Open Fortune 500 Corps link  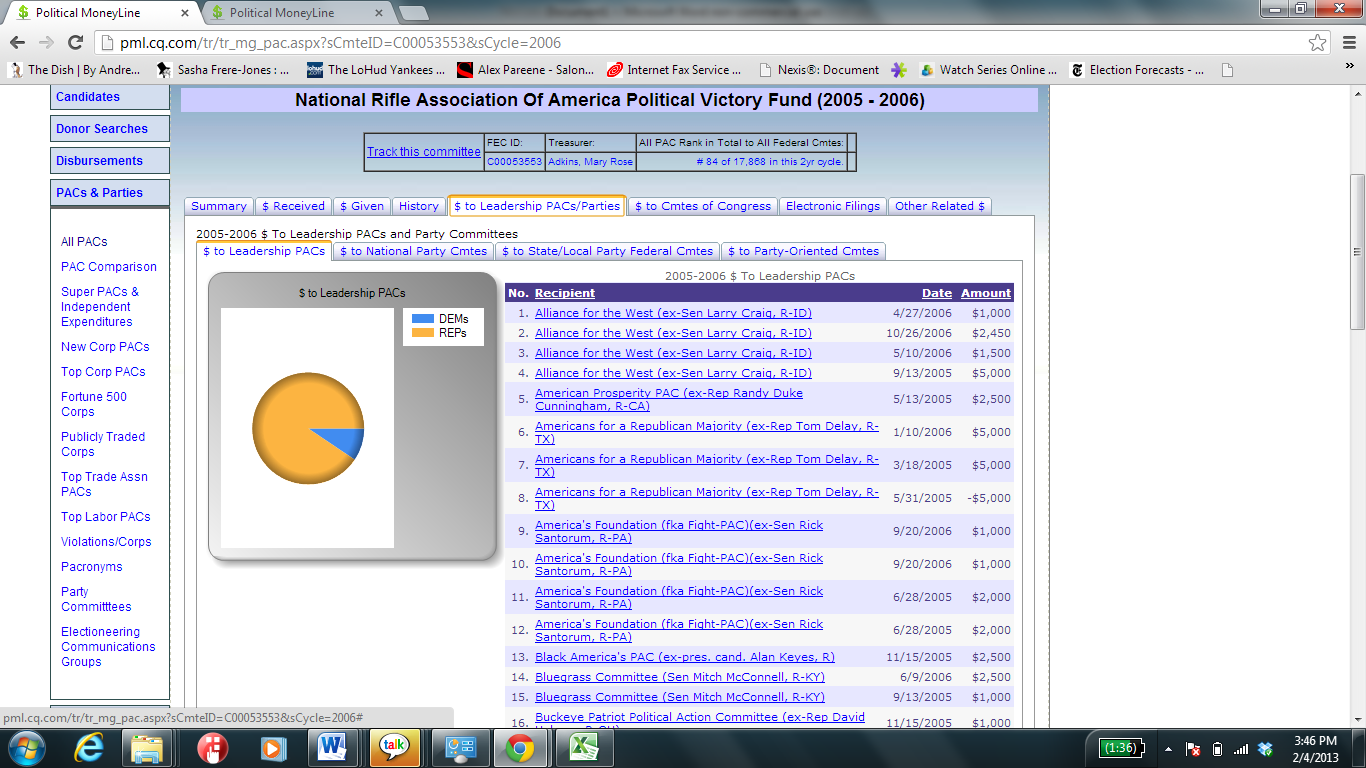coord(94,404)
